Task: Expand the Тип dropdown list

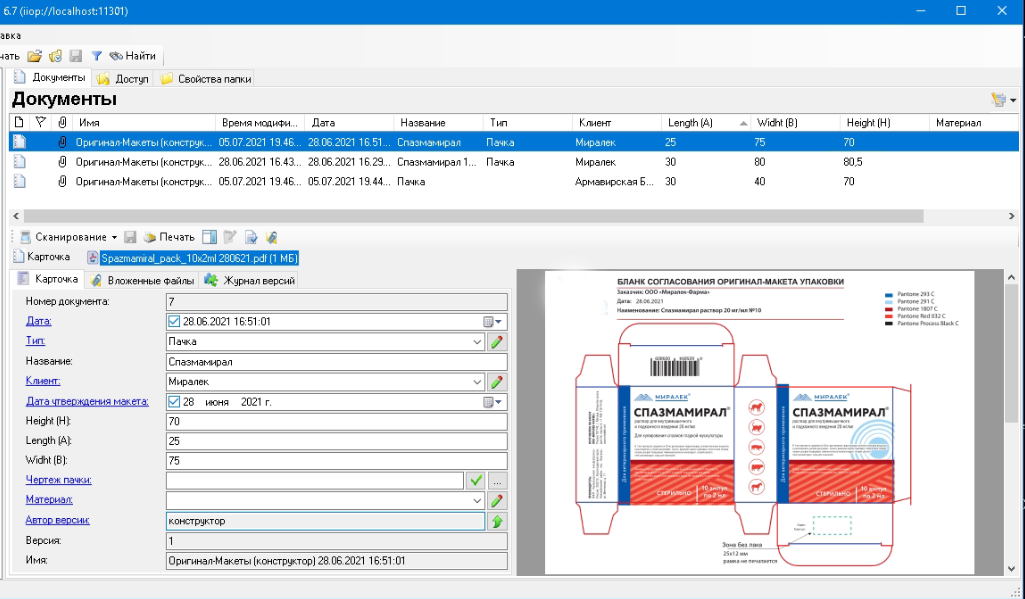Action: coord(476,342)
